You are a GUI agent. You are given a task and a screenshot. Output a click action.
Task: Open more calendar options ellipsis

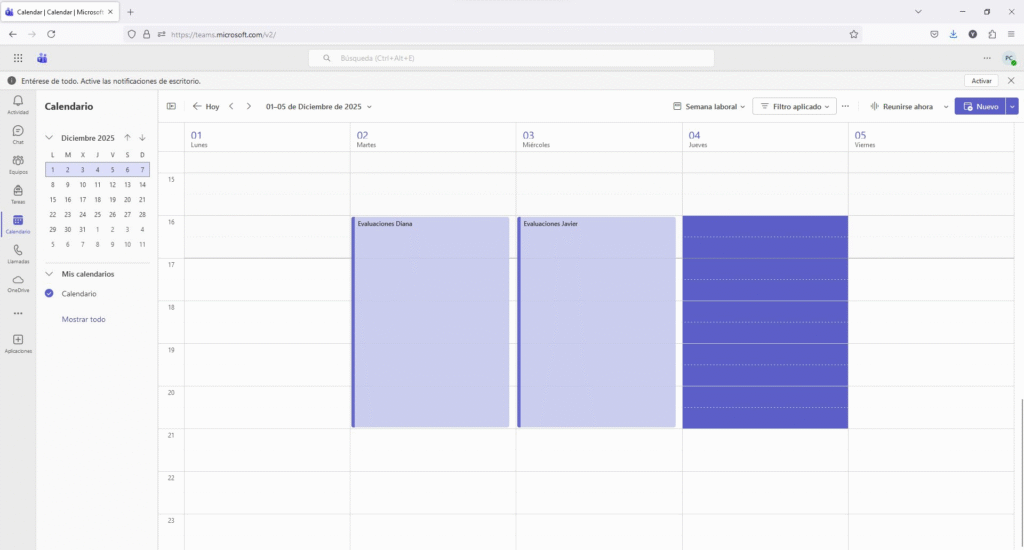click(845, 106)
